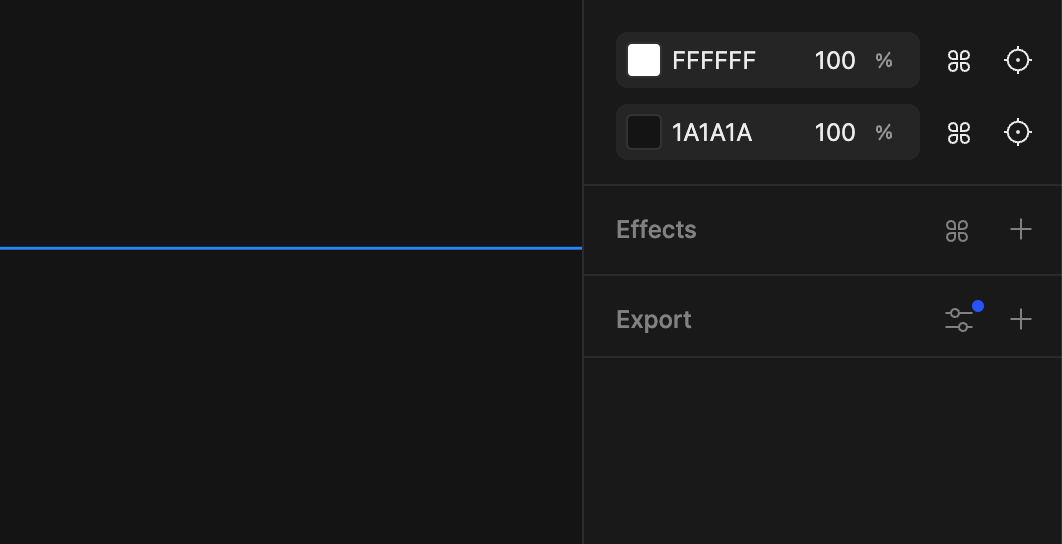
Task: Add an export setting with the plus icon
Action: tap(1020, 320)
